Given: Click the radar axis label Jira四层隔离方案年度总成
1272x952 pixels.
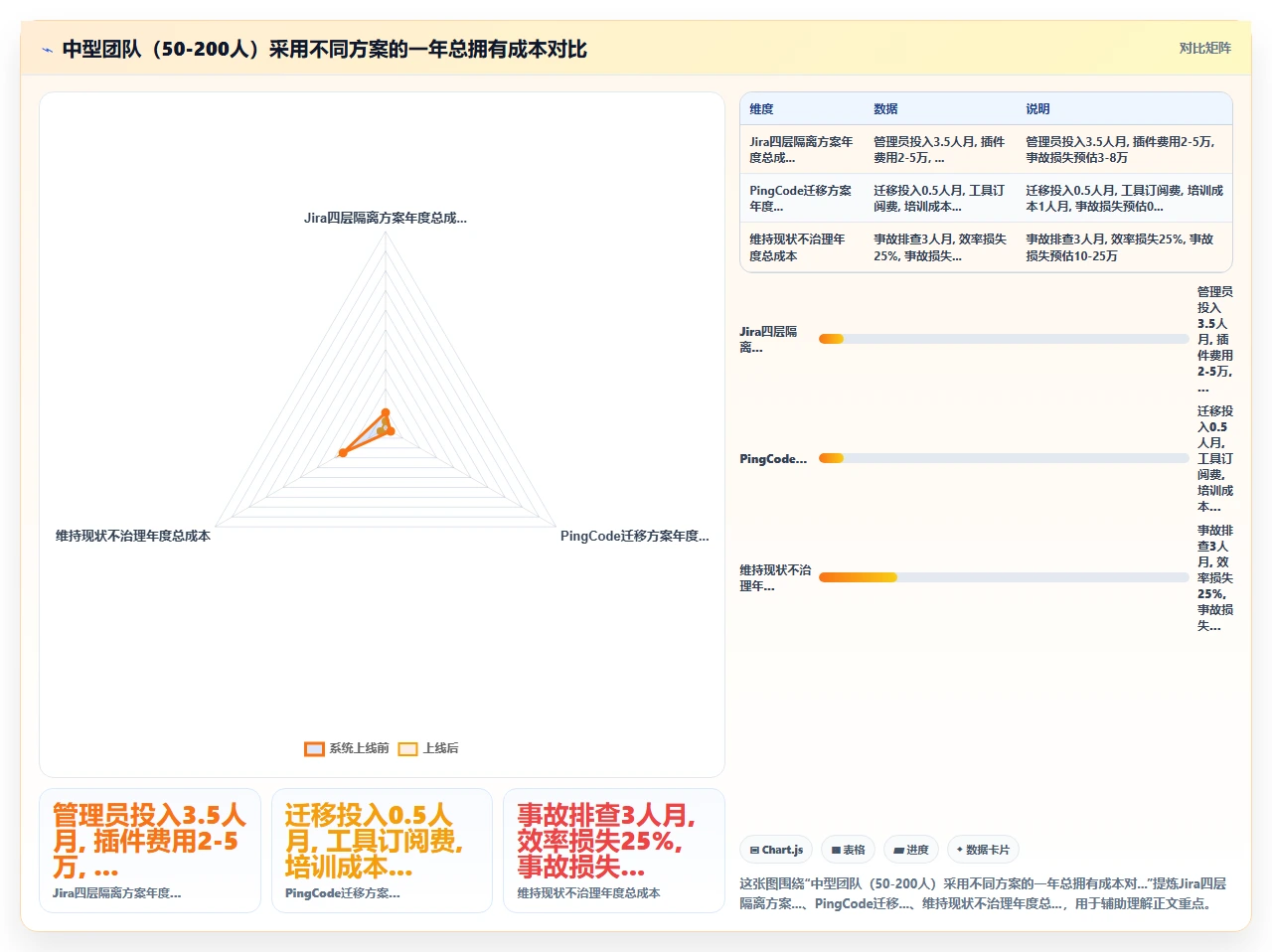Looking at the screenshot, I should pos(386,218).
